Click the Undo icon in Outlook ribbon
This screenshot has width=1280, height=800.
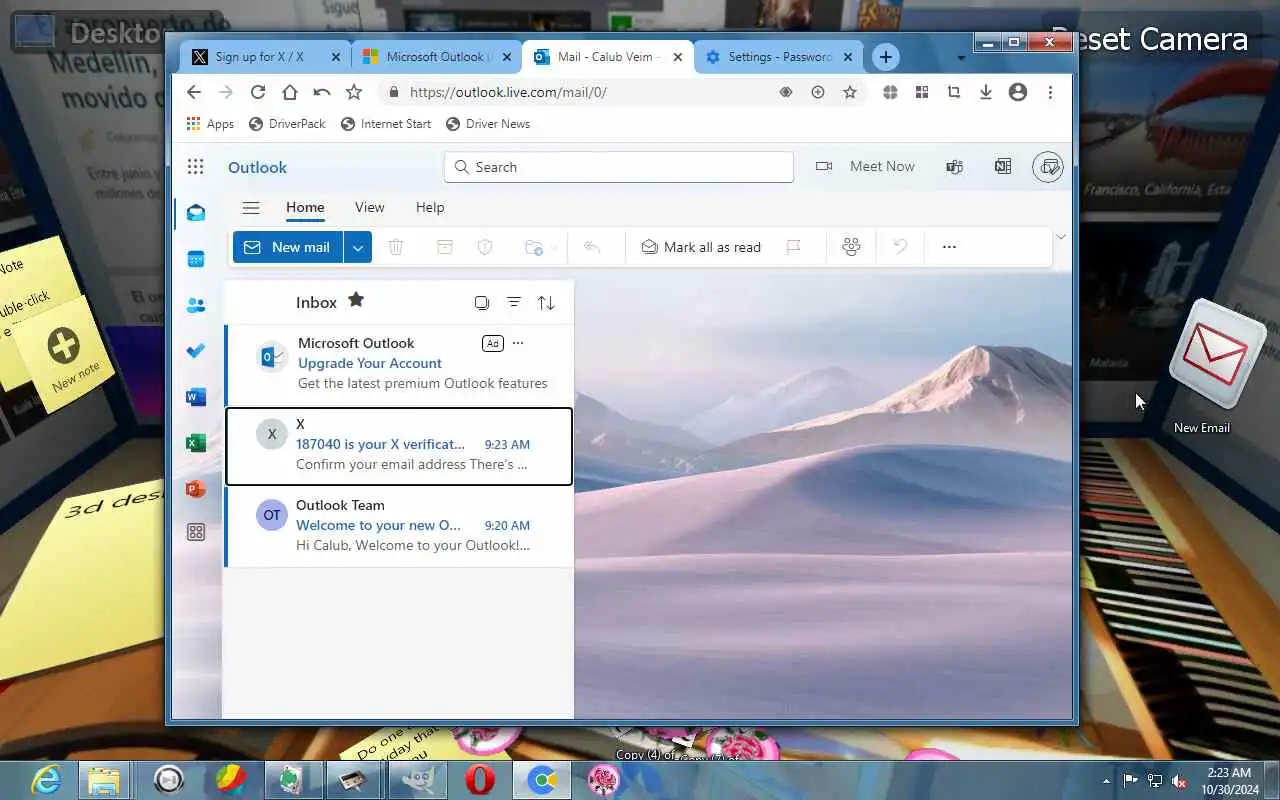tap(900, 247)
